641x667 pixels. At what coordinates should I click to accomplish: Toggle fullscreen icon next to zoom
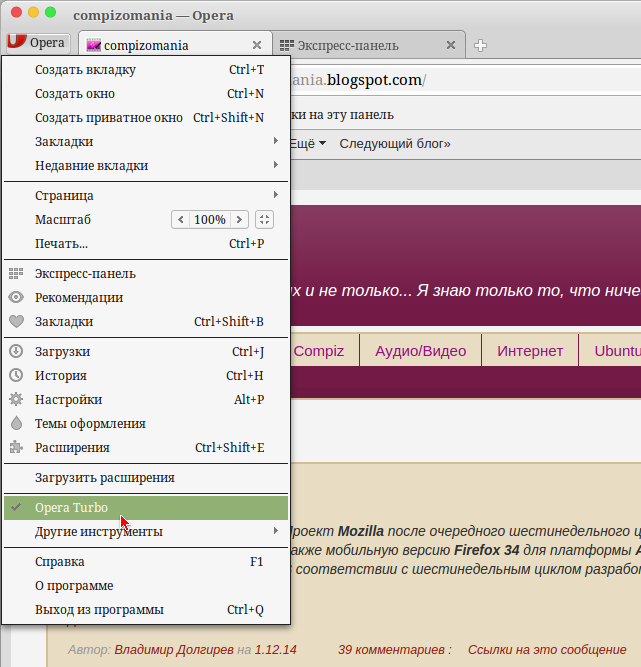click(x=264, y=219)
